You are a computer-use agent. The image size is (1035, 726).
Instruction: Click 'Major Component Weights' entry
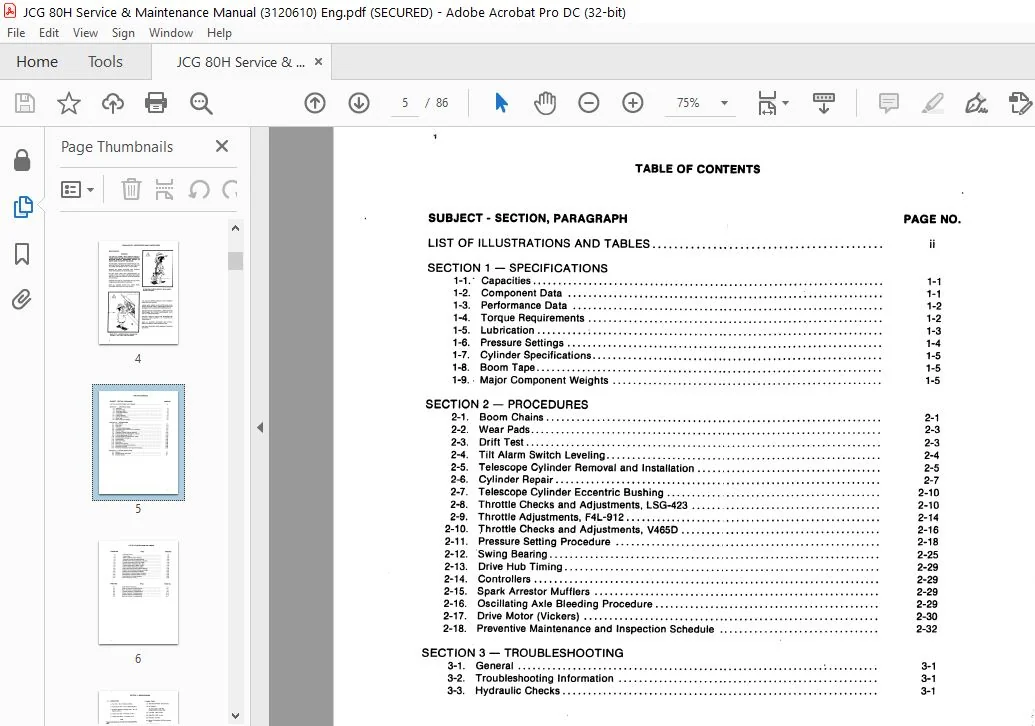[x=544, y=380]
